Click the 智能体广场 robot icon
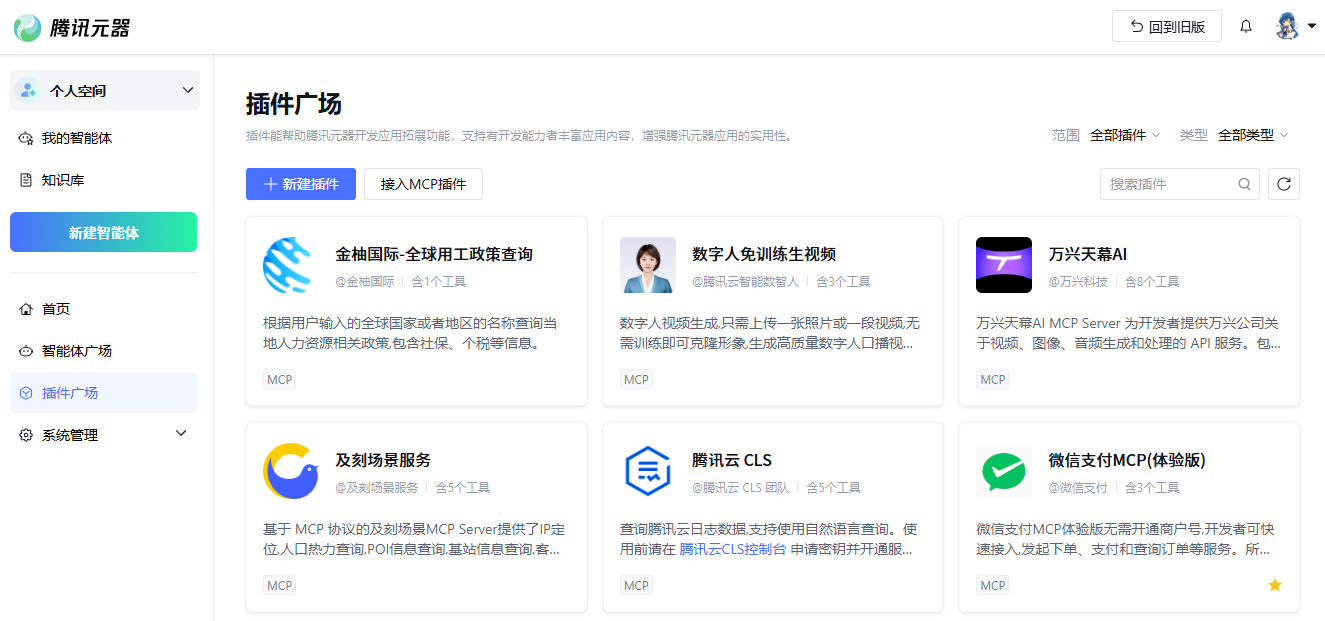Viewport: 1325px width, 621px height. [x=26, y=351]
